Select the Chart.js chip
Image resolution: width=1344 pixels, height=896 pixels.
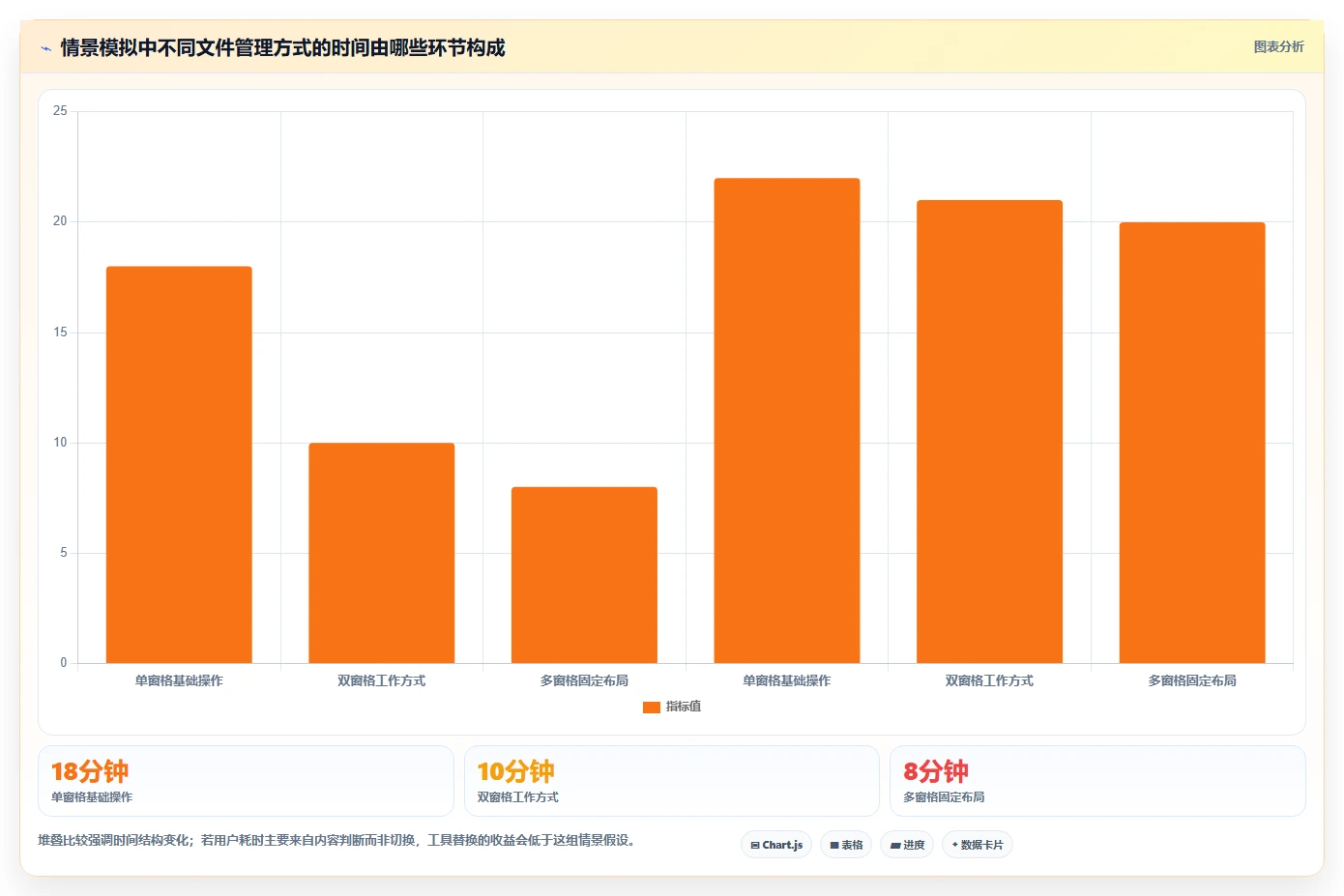pyautogui.click(x=776, y=845)
